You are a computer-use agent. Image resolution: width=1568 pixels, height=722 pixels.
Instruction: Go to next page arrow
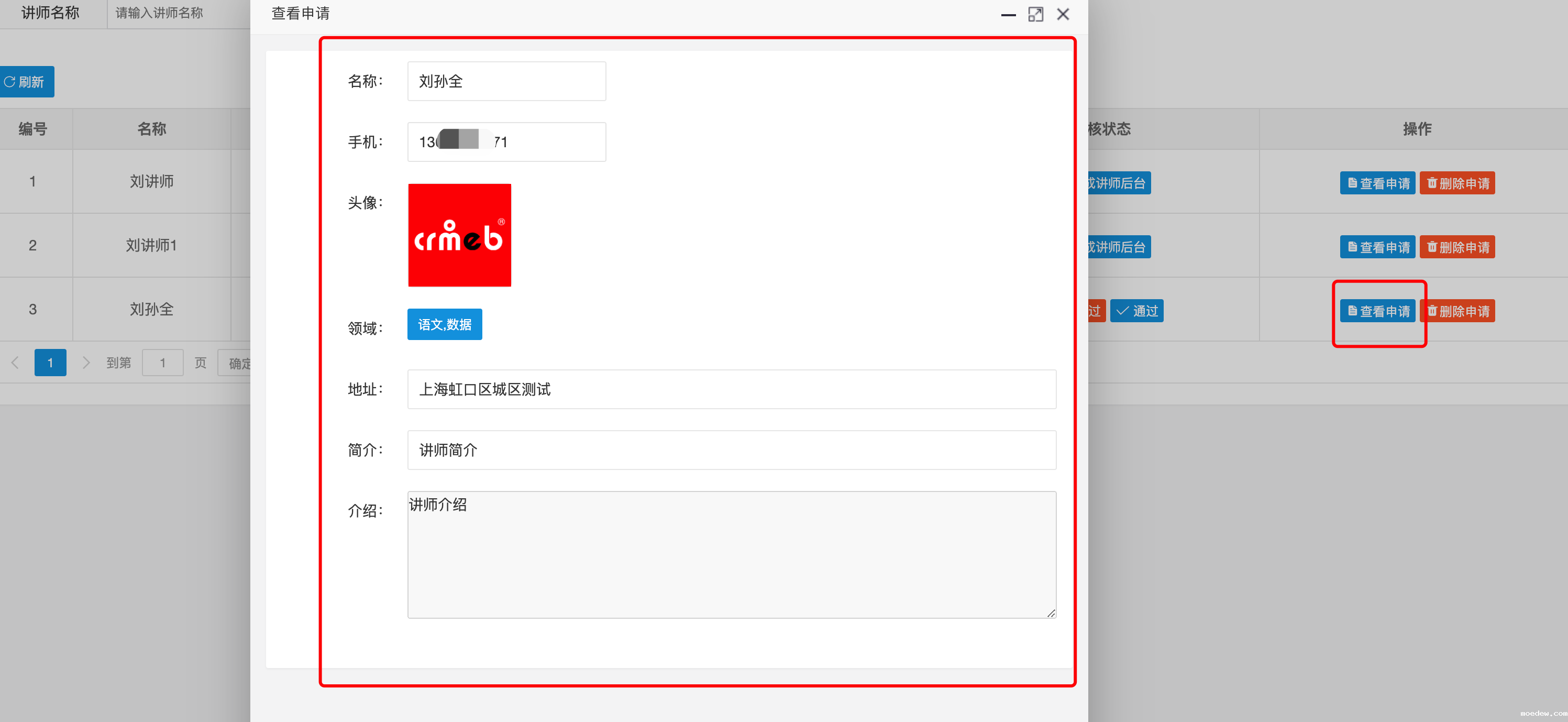[86, 363]
